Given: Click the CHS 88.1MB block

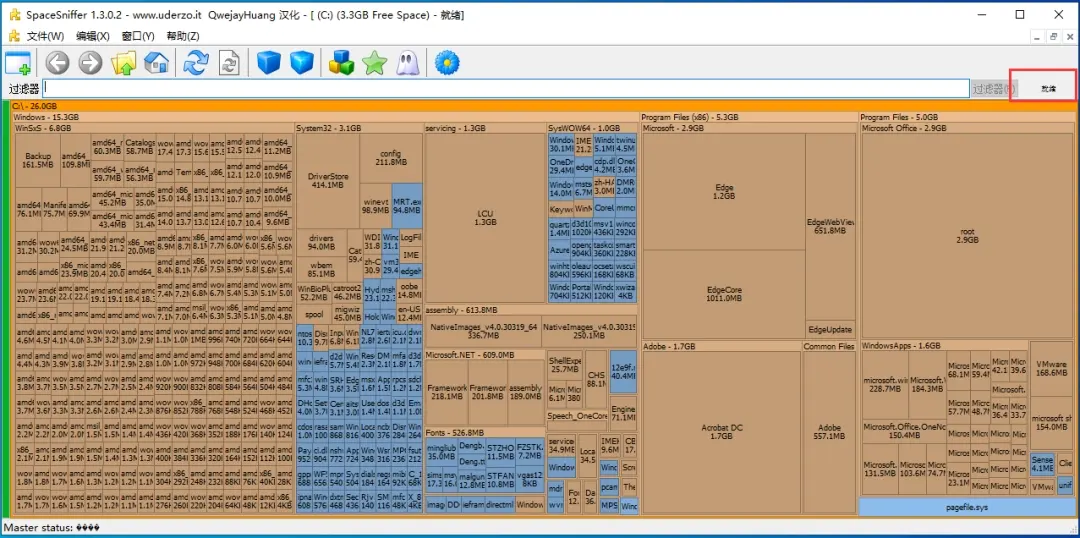Looking at the screenshot, I should (x=596, y=380).
